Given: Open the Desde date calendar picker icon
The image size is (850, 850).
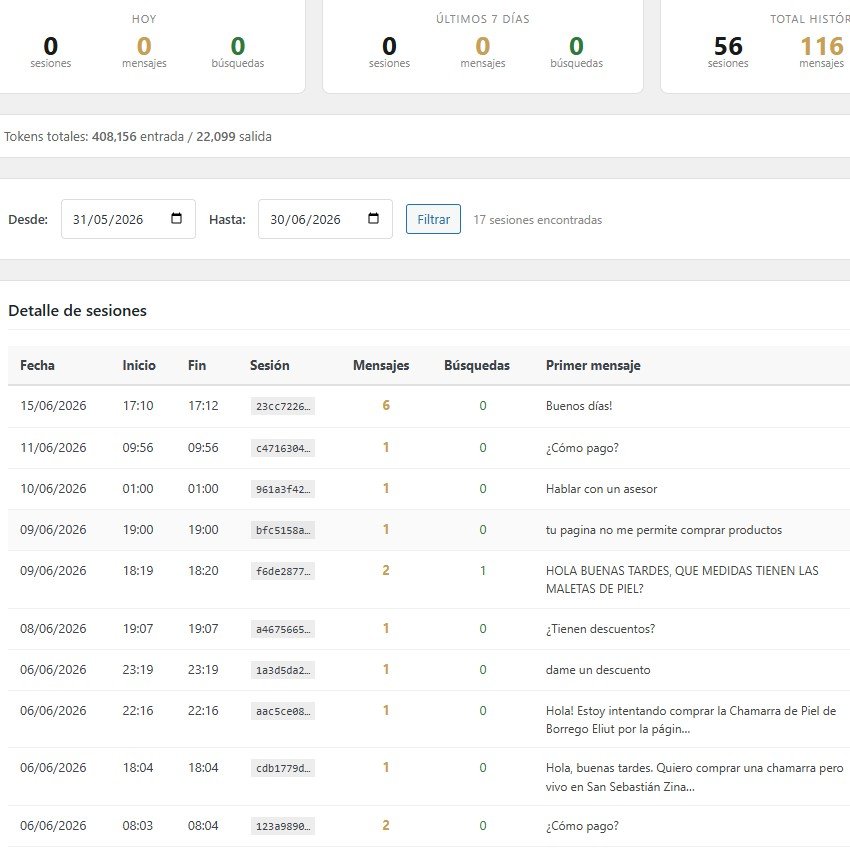Looking at the screenshot, I should [x=176, y=218].
